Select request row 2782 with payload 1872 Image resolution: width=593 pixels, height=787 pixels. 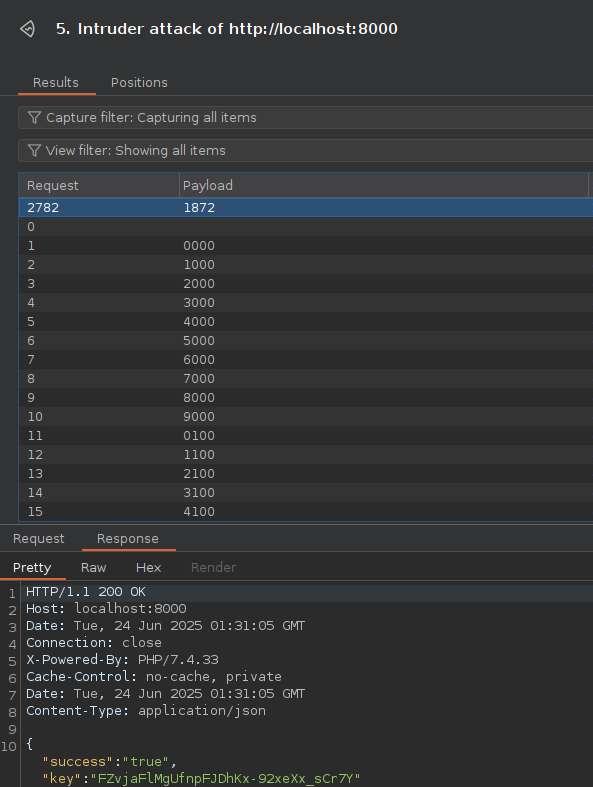[306, 207]
